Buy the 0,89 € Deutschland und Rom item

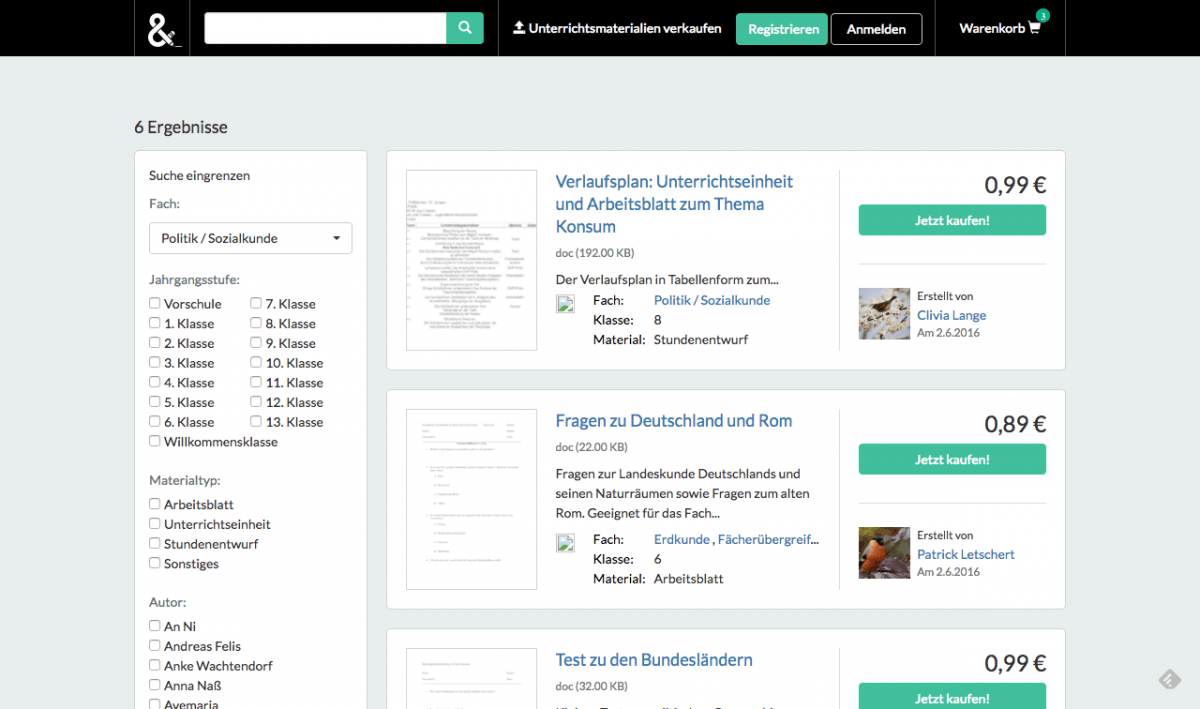coord(952,459)
